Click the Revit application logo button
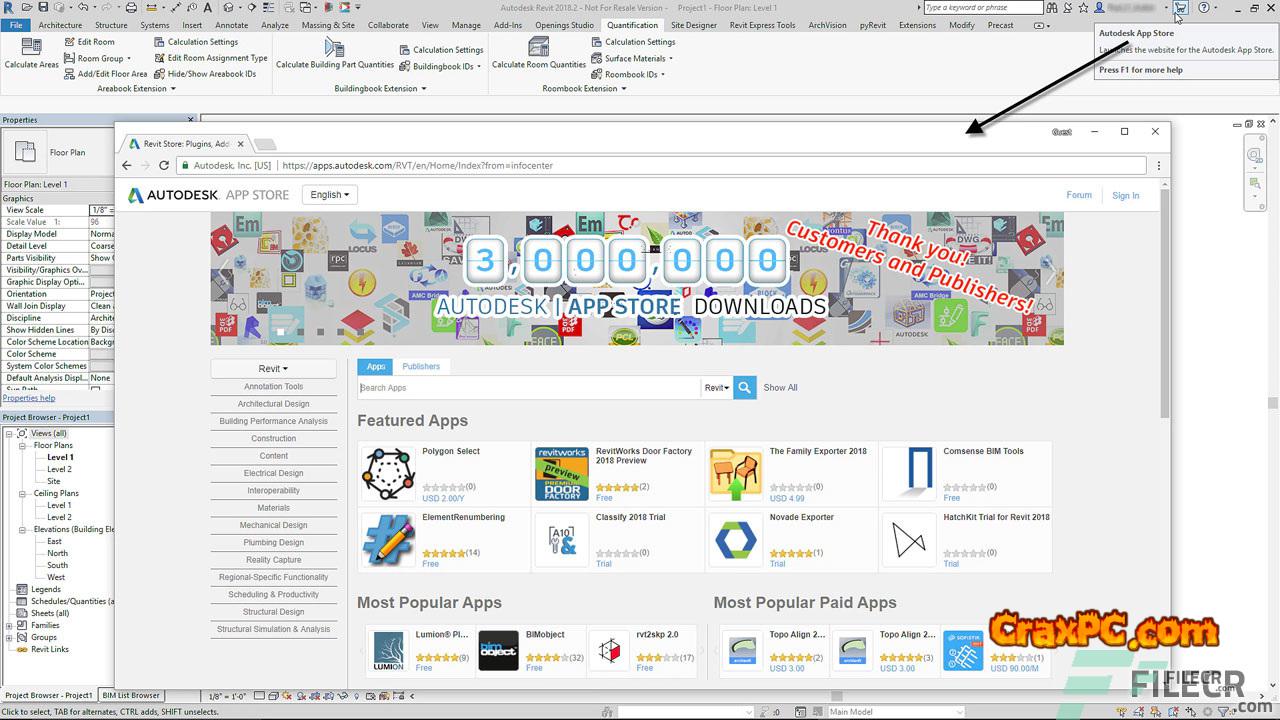This screenshot has width=1280, height=720. point(9,8)
